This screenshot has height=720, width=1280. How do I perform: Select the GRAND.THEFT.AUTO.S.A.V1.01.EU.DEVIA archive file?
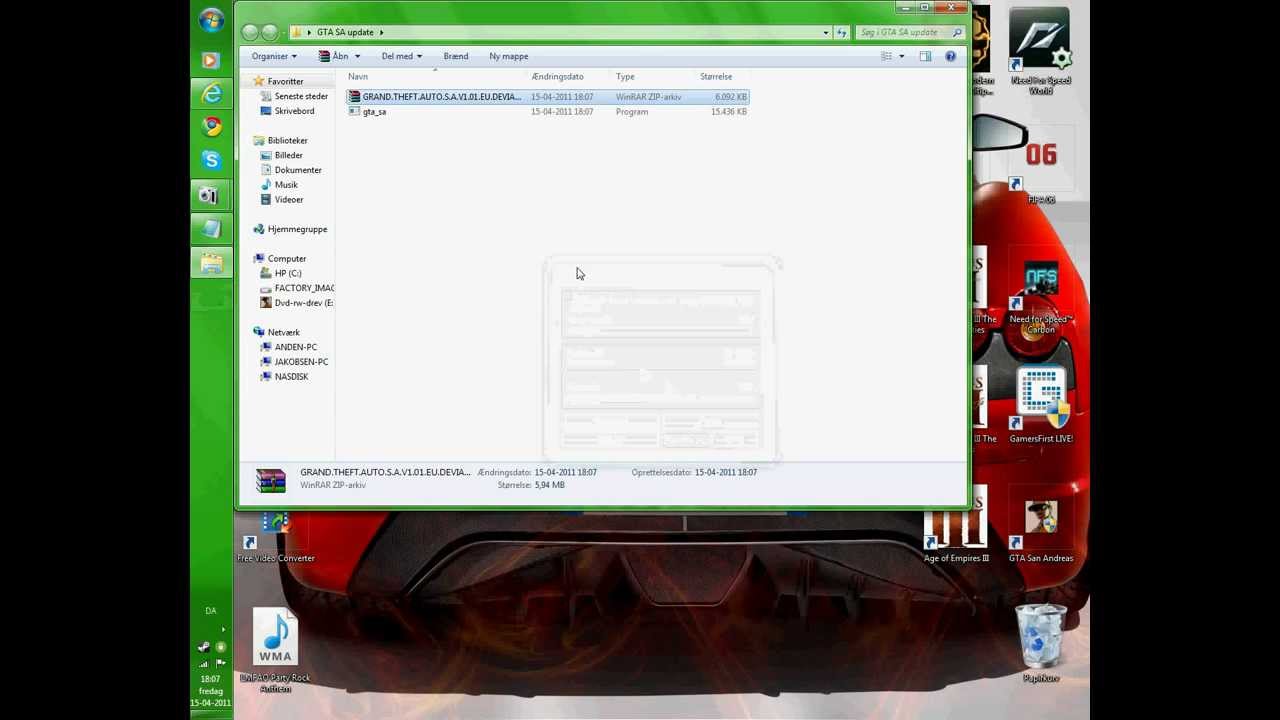(x=548, y=97)
